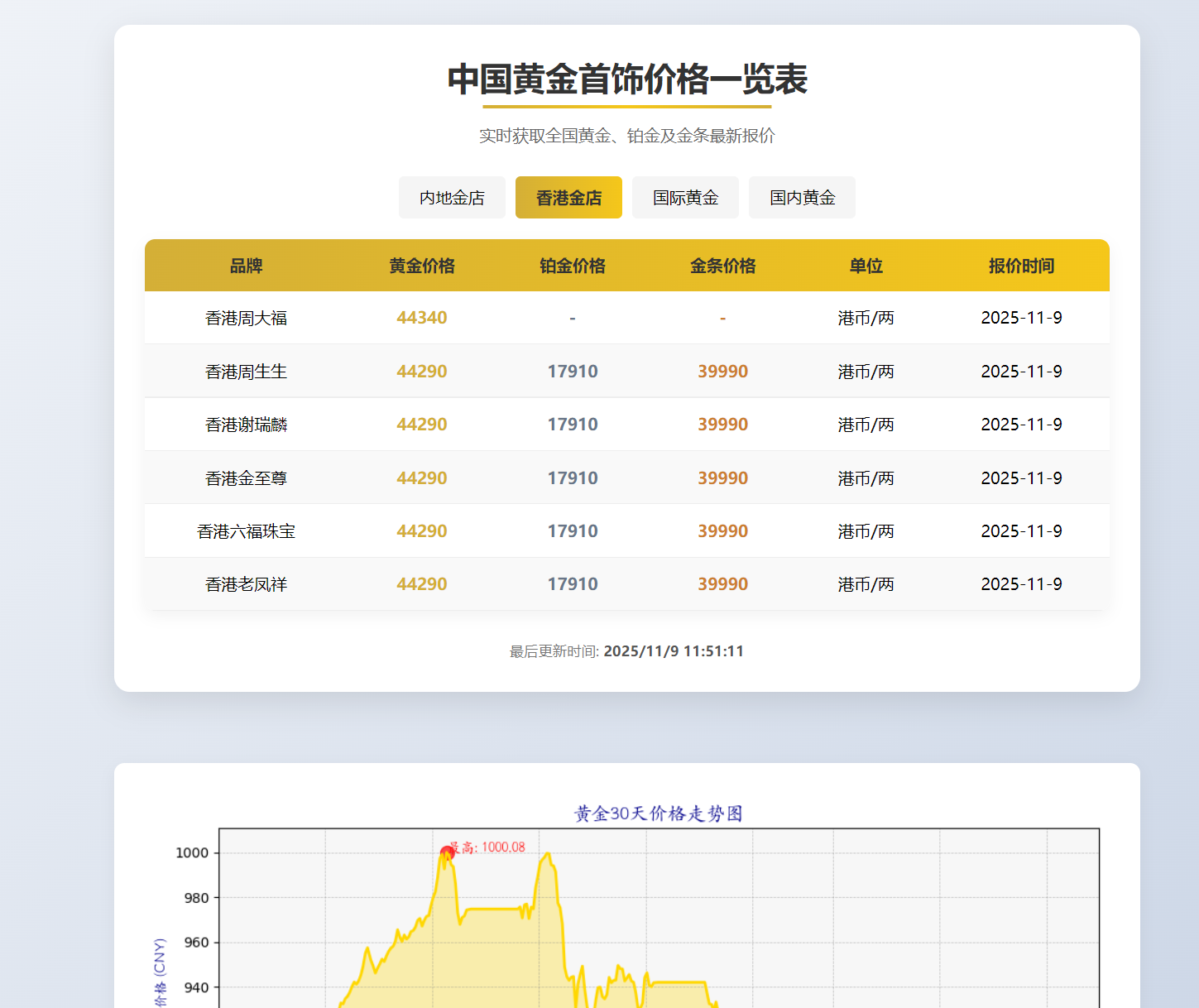Screen dimensions: 1199x1008
Task: Click the red peak marker showing 1000.08
Action: point(448,849)
